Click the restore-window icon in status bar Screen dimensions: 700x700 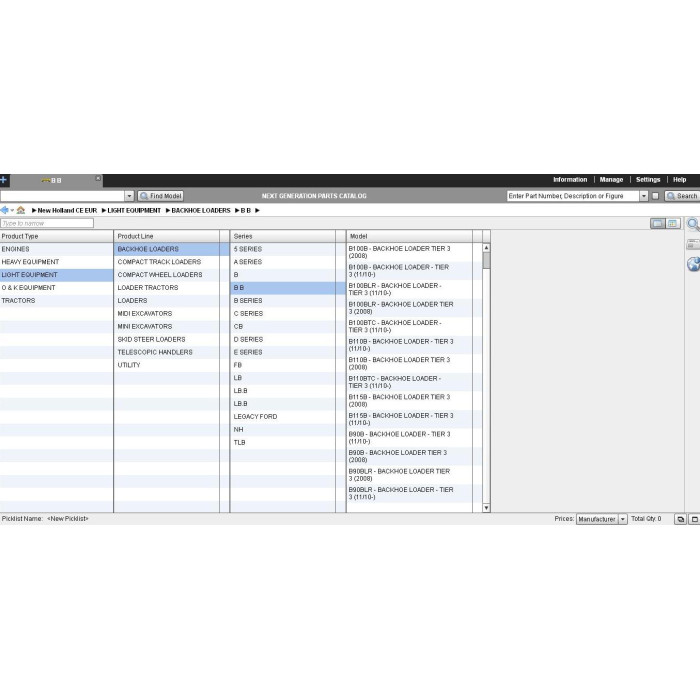pyautogui.click(x=680, y=519)
